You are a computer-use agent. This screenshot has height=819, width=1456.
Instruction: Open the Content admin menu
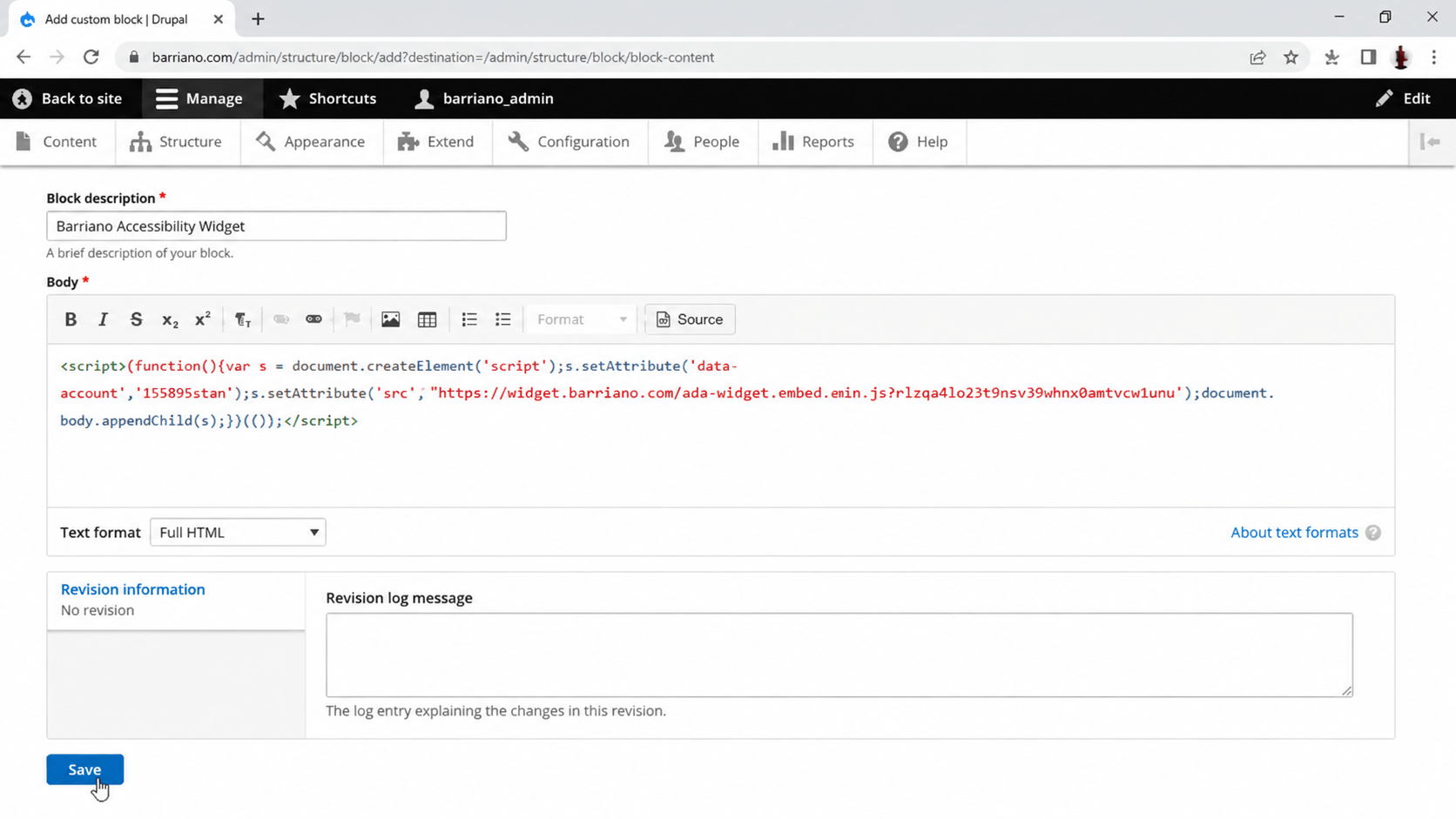pyautogui.click(x=57, y=142)
